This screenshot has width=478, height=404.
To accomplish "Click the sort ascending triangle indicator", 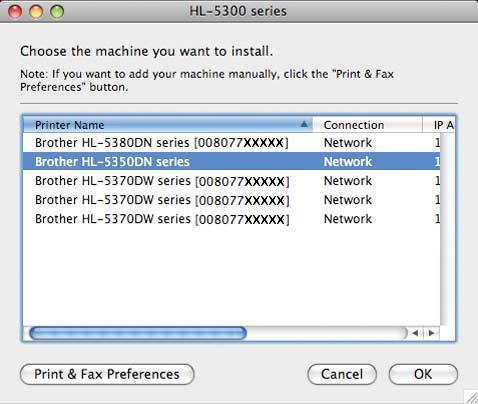I will [x=304, y=124].
